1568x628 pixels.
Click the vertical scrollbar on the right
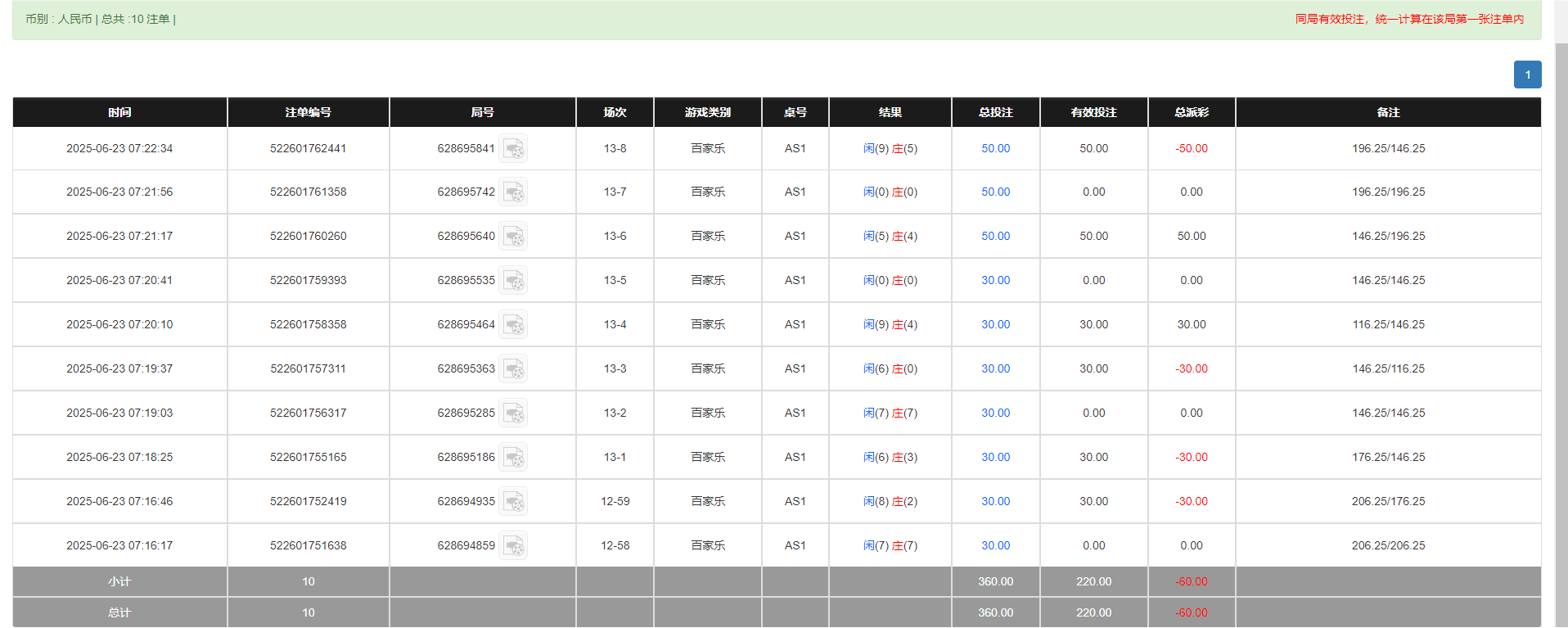click(1561, 328)
